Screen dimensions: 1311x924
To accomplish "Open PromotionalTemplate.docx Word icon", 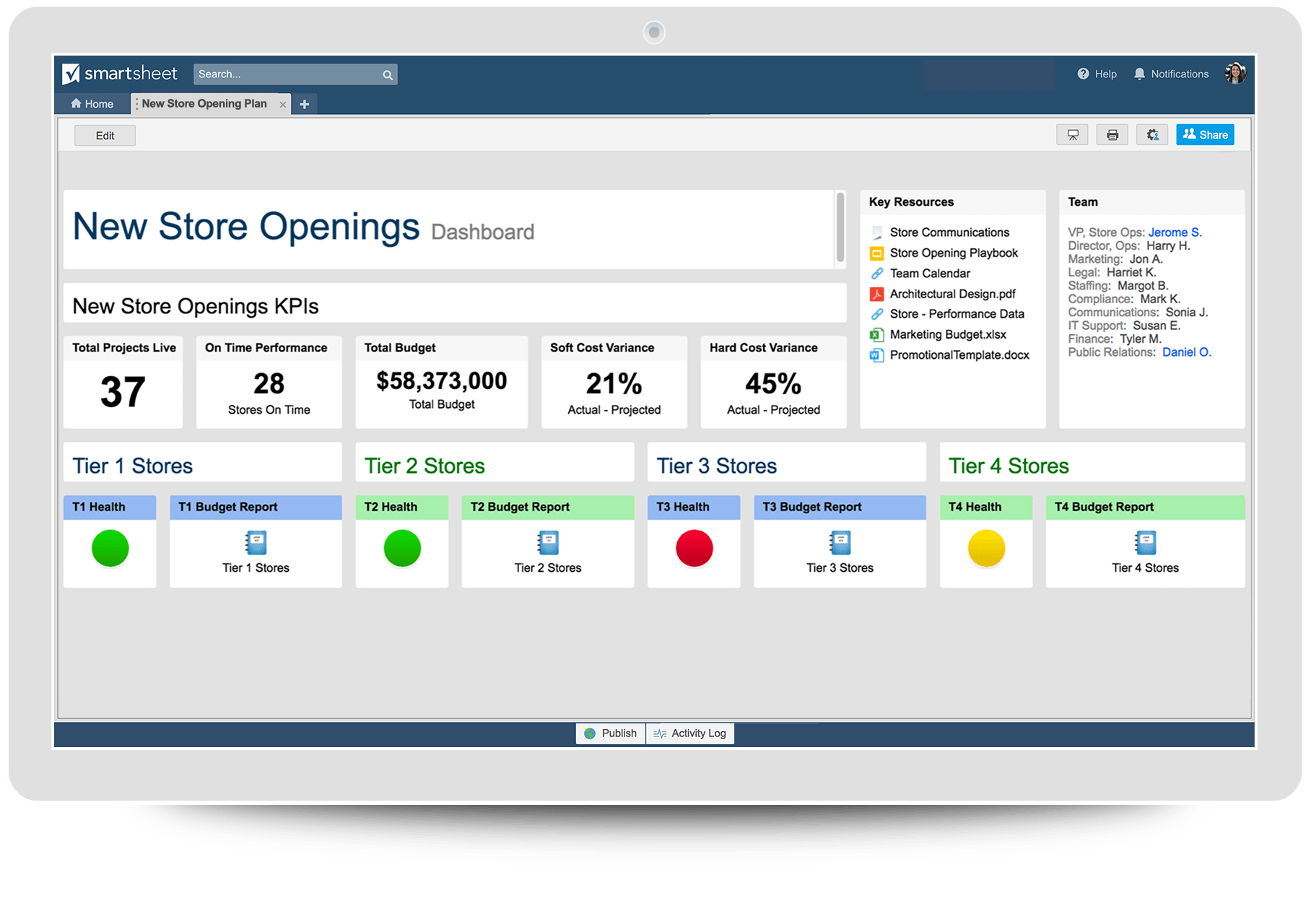I will pos(876,354).
